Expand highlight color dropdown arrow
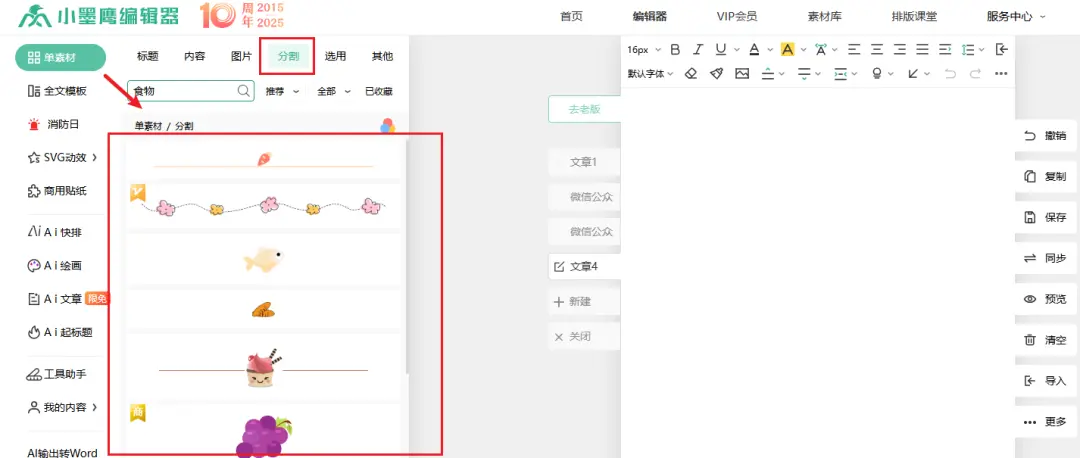1080x458 pixels. coord(804,50)
